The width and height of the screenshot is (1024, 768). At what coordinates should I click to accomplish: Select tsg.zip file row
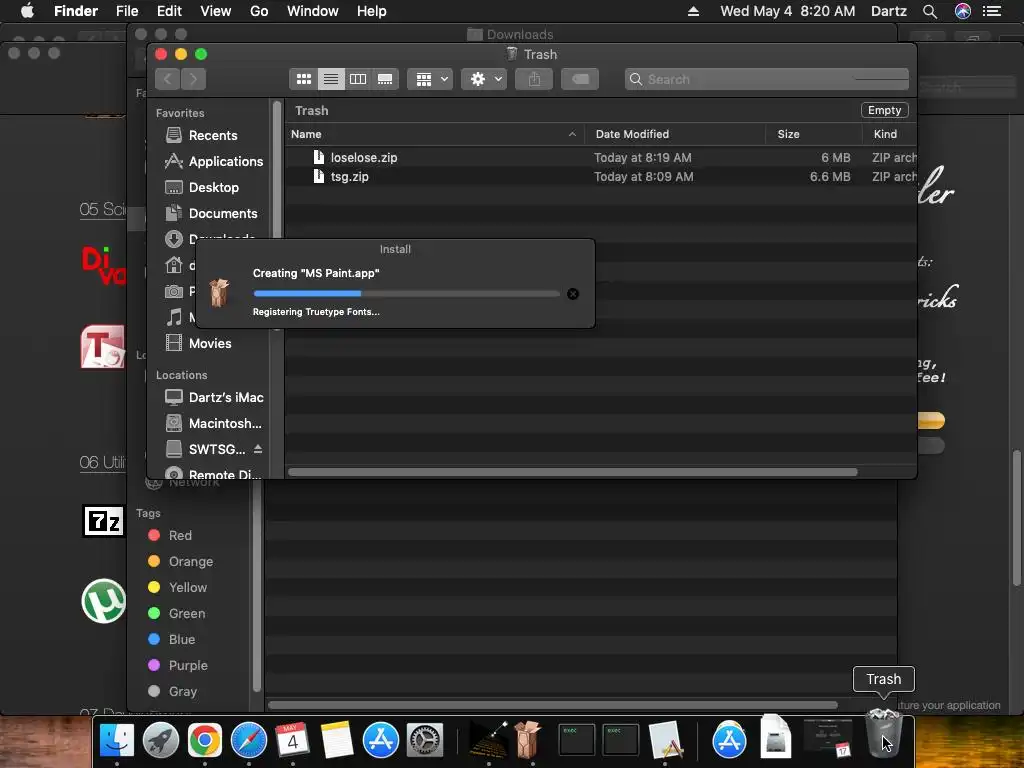point(601,176)
